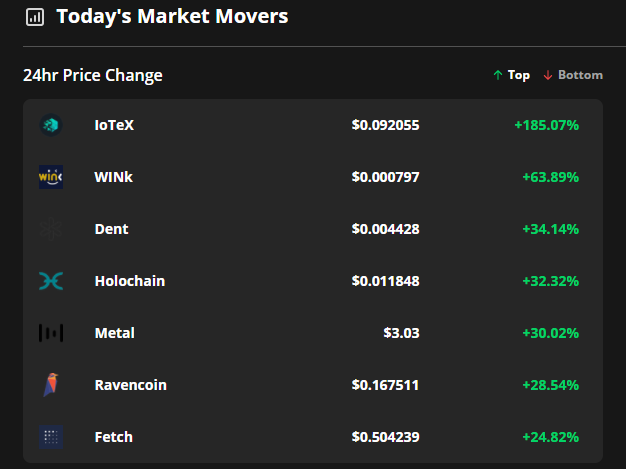Click the green up arrow beside Top
The width and height of the screenshot is (626, 469).
pyautogui.click(x=497, y=75)
